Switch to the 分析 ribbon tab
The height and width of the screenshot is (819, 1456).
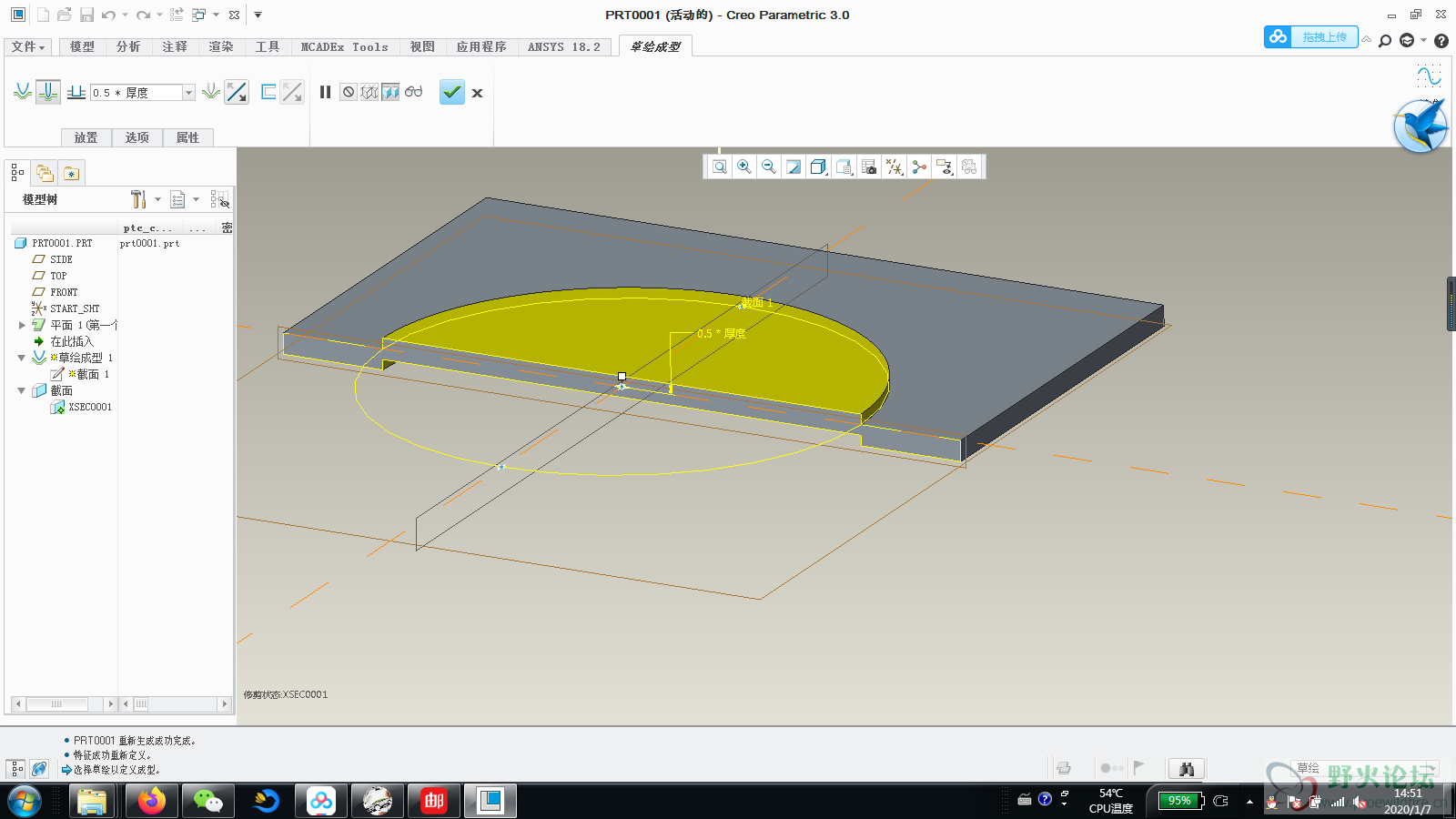128,46
